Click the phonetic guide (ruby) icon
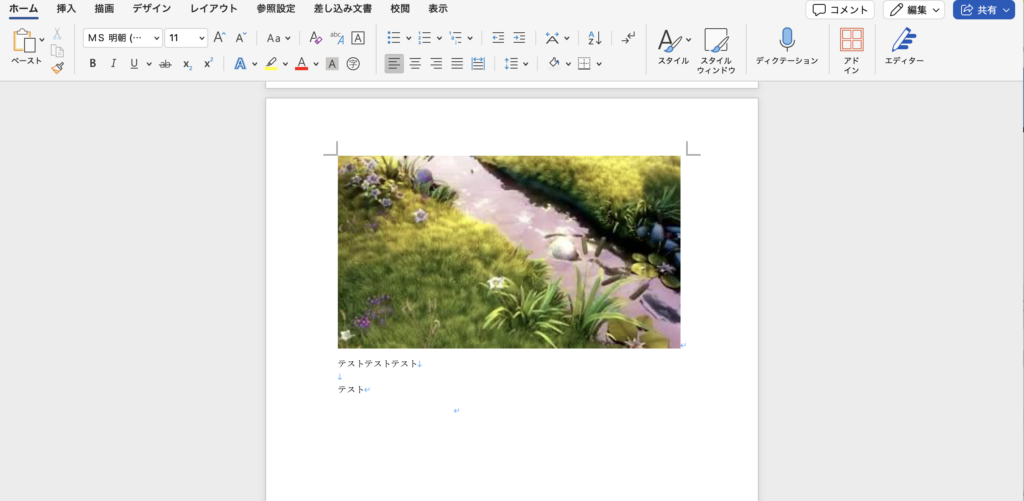 tap(337, 38)
